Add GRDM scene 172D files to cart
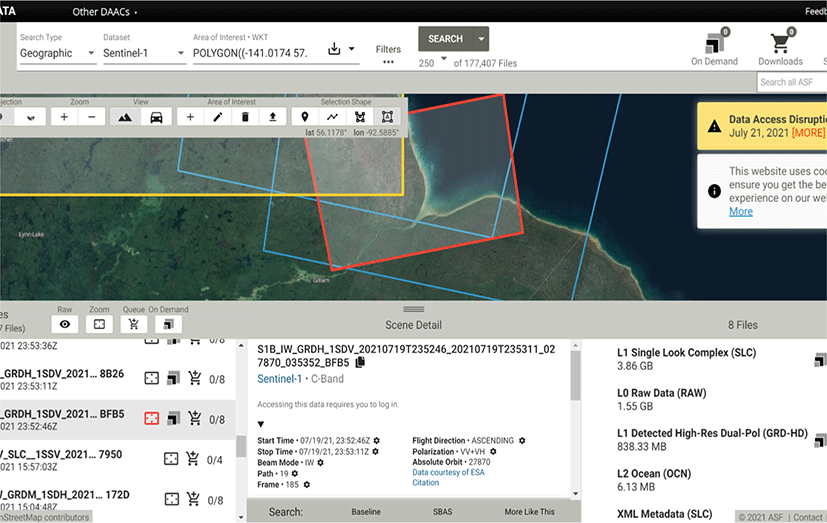827x523 pixels. pyautogui.click(x=194, y=498)
